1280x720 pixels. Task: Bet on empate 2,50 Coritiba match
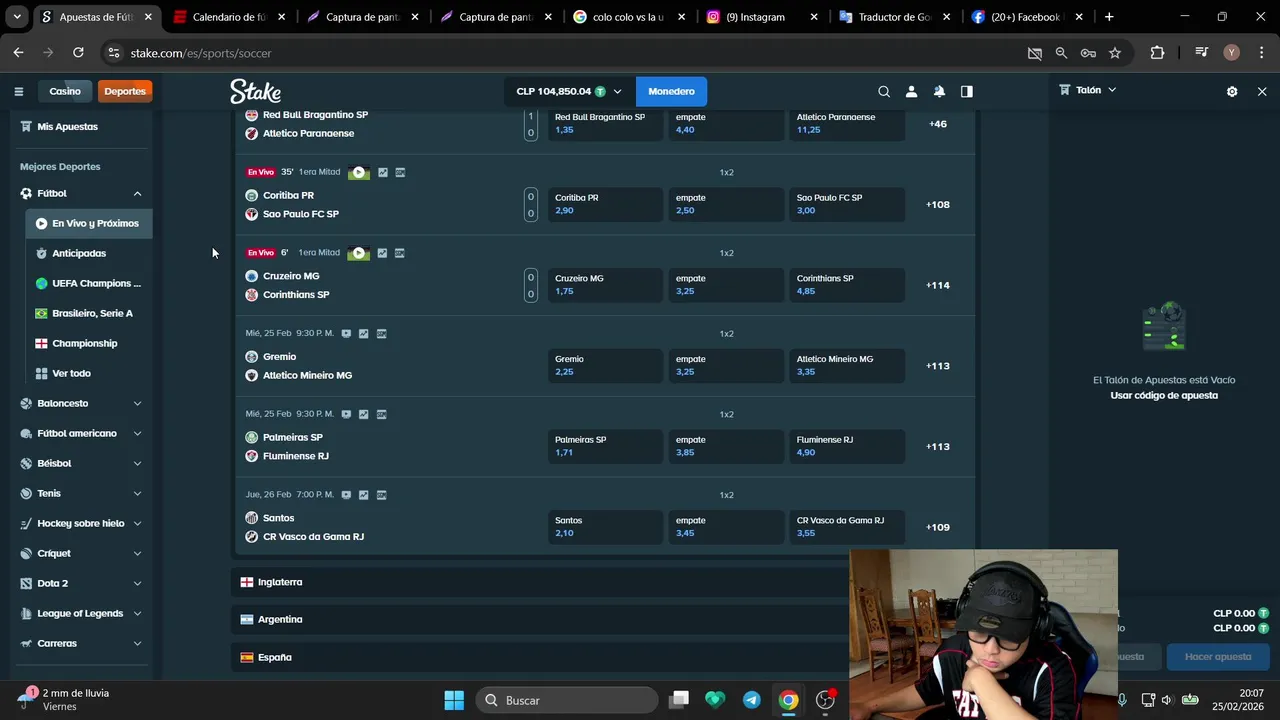[x=726, y=204]
